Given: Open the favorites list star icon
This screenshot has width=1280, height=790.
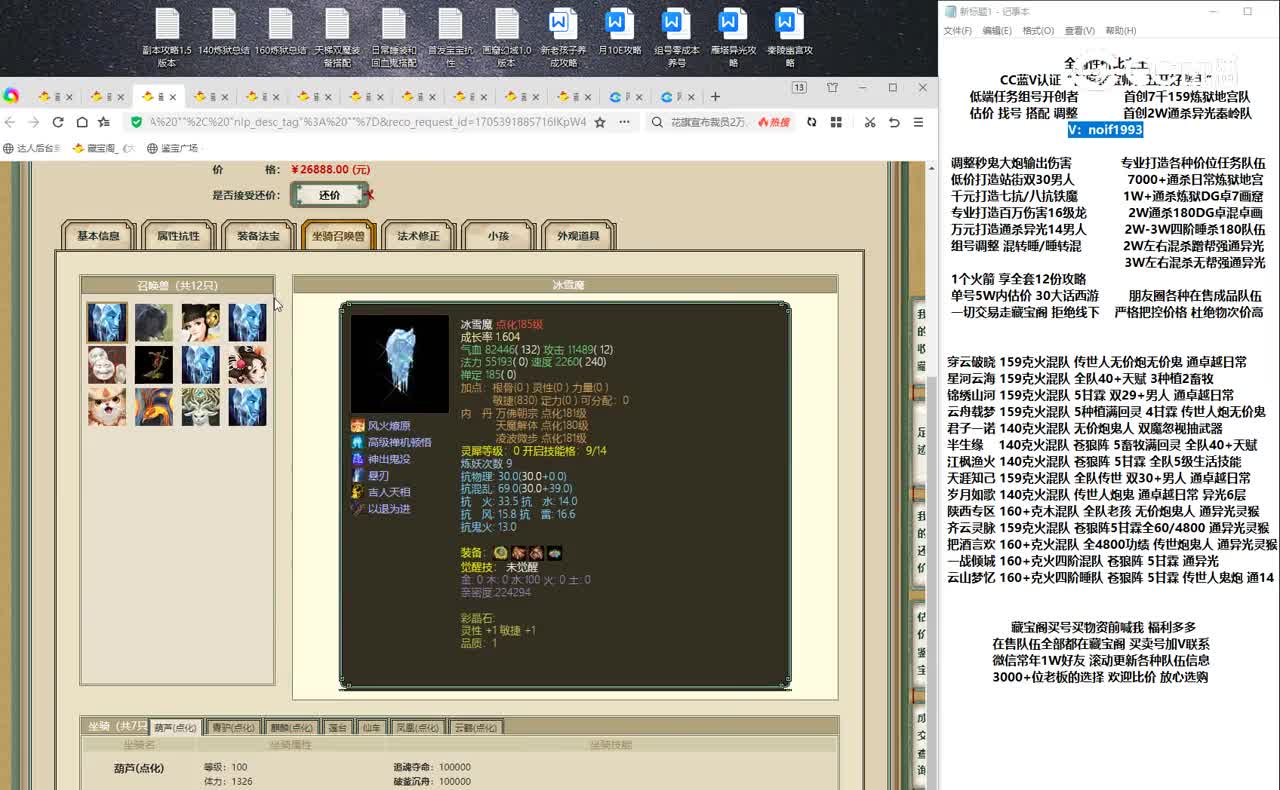Looking at the screenshot, I should coord(104,122).
